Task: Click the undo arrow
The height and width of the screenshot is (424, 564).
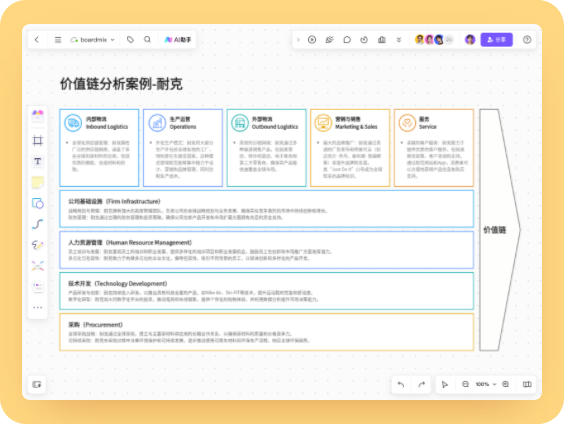Action: tap(401, 384)
